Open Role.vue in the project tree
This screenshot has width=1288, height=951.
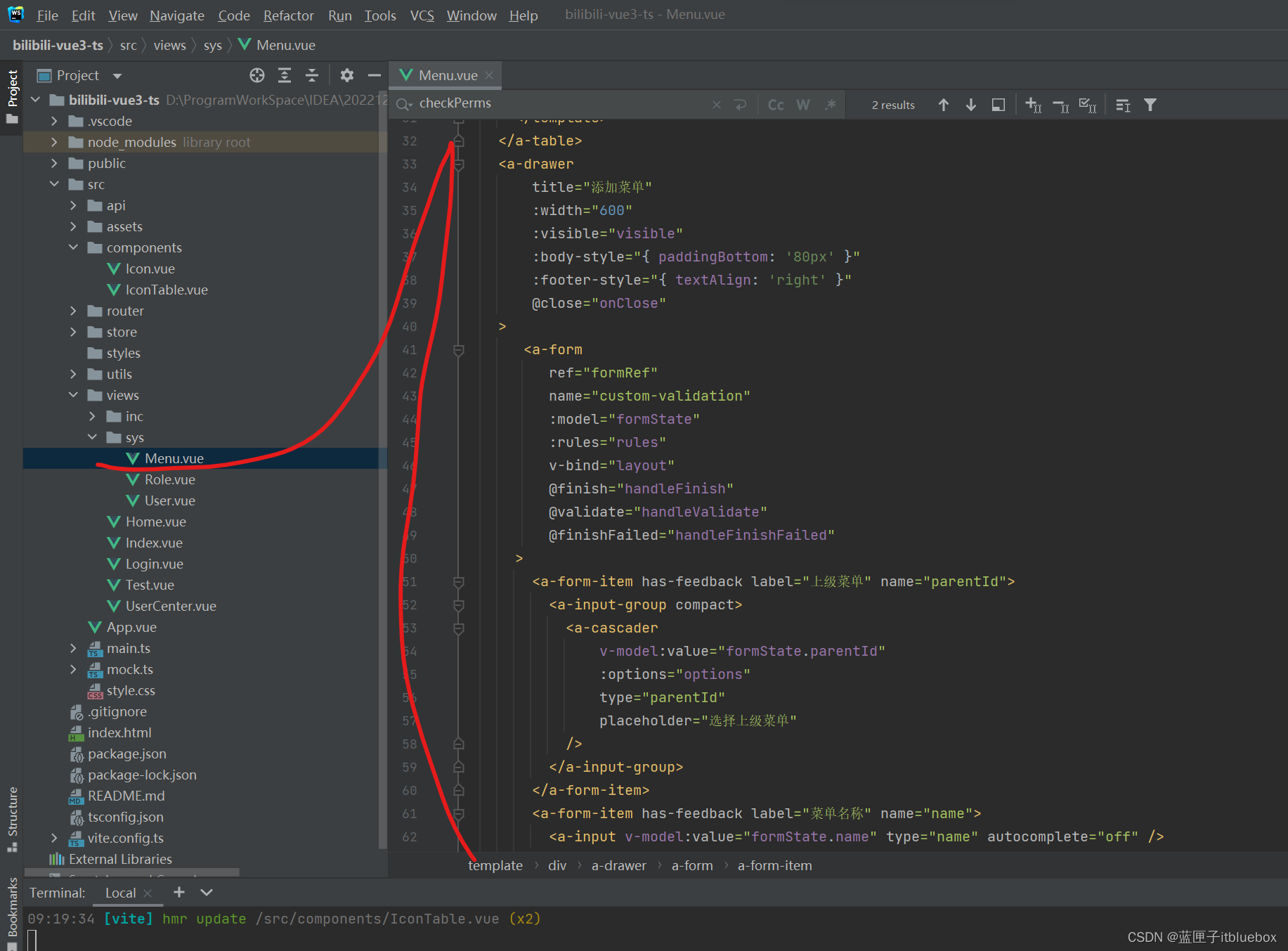click(169, 479)
